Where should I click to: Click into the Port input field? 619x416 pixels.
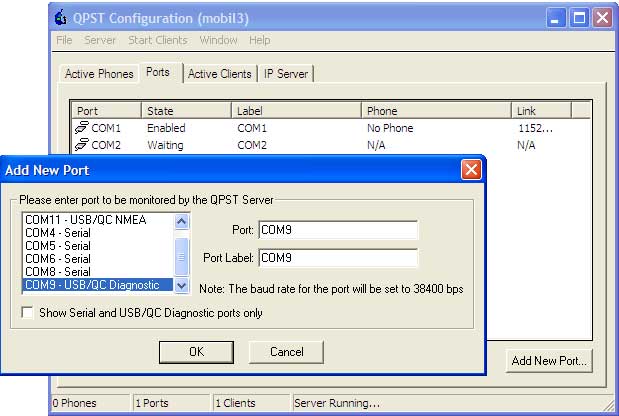click(x=338, y=230)
